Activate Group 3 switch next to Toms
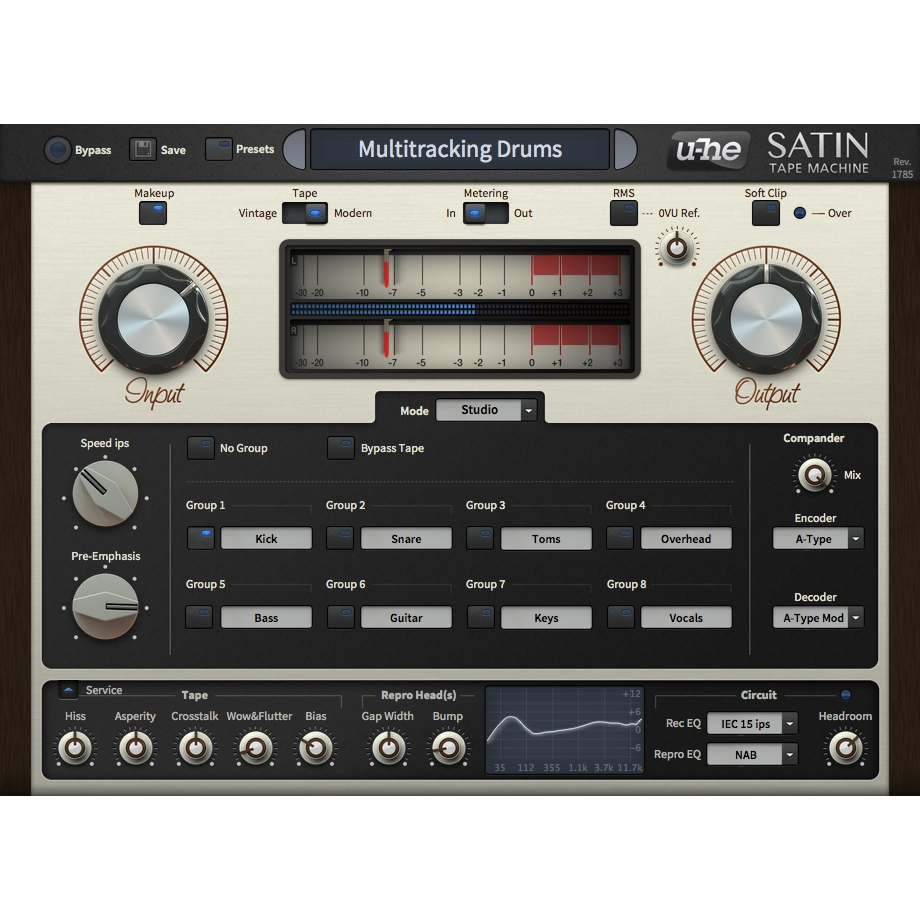This screenshot has height=920, width=920. click(x=480, y=538)
